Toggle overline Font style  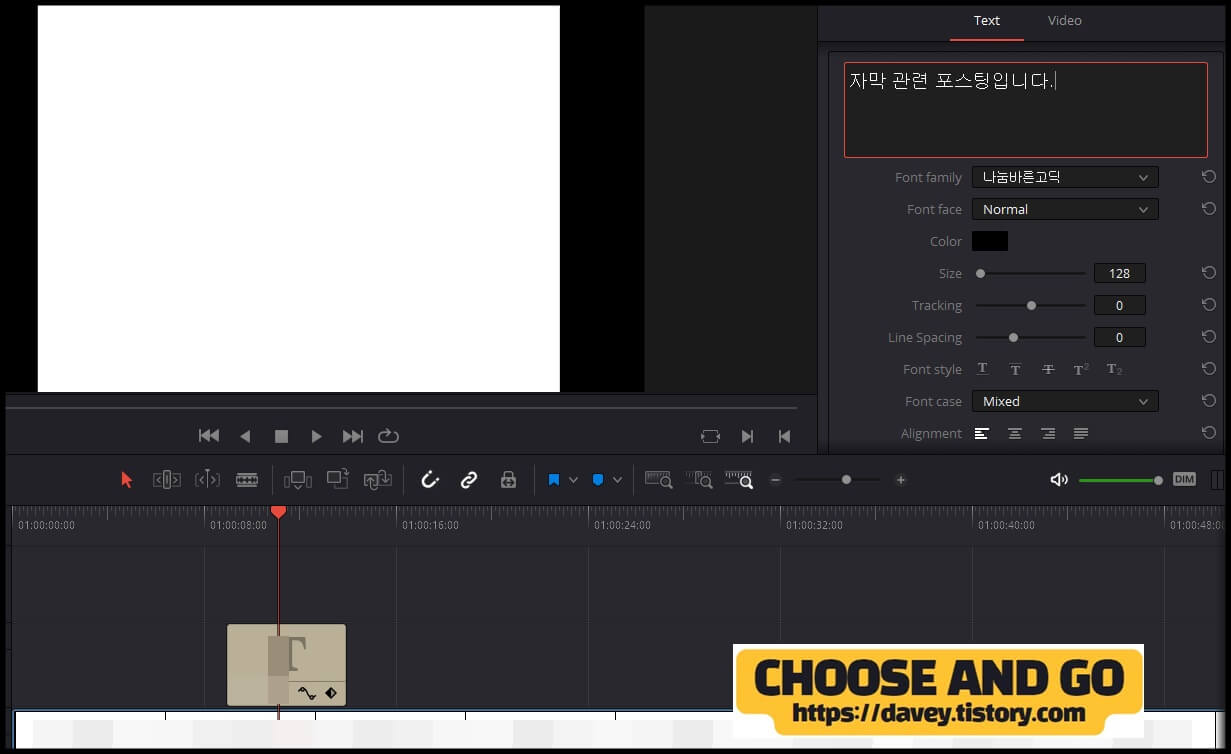click(1015, 369)
